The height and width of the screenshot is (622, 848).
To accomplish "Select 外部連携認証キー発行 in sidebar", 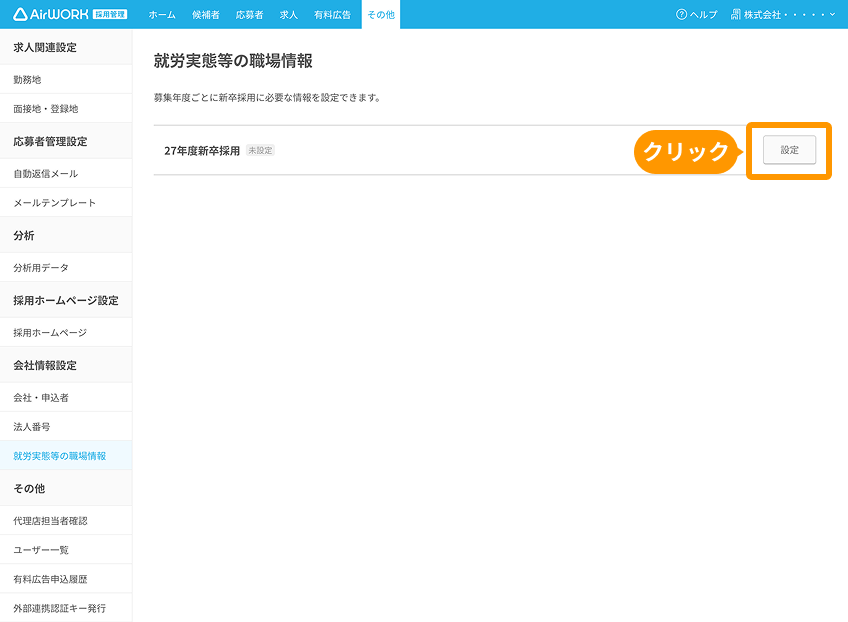I will click(x=59, y=608).
